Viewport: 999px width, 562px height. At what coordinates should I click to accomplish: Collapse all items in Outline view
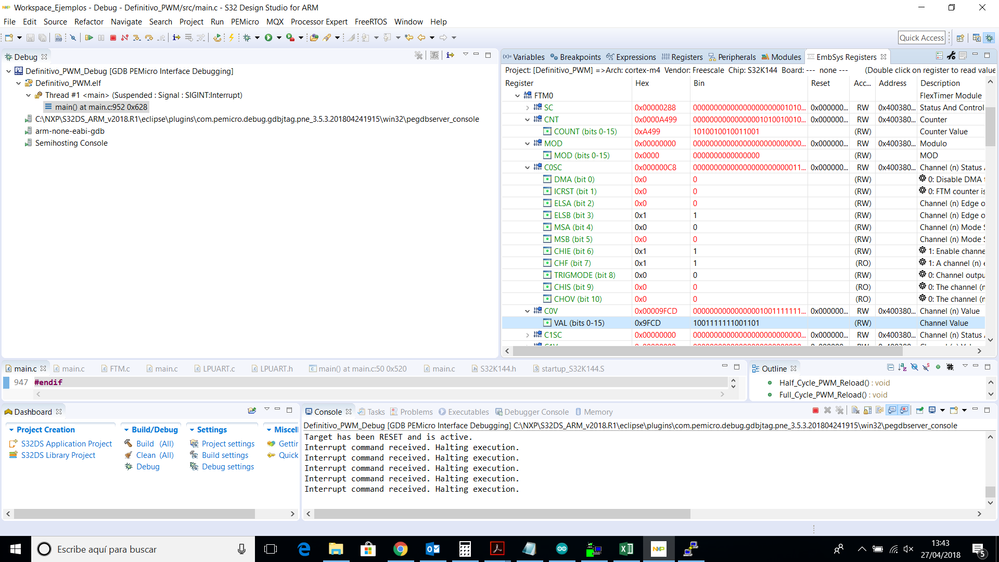[x=890, y=368]
